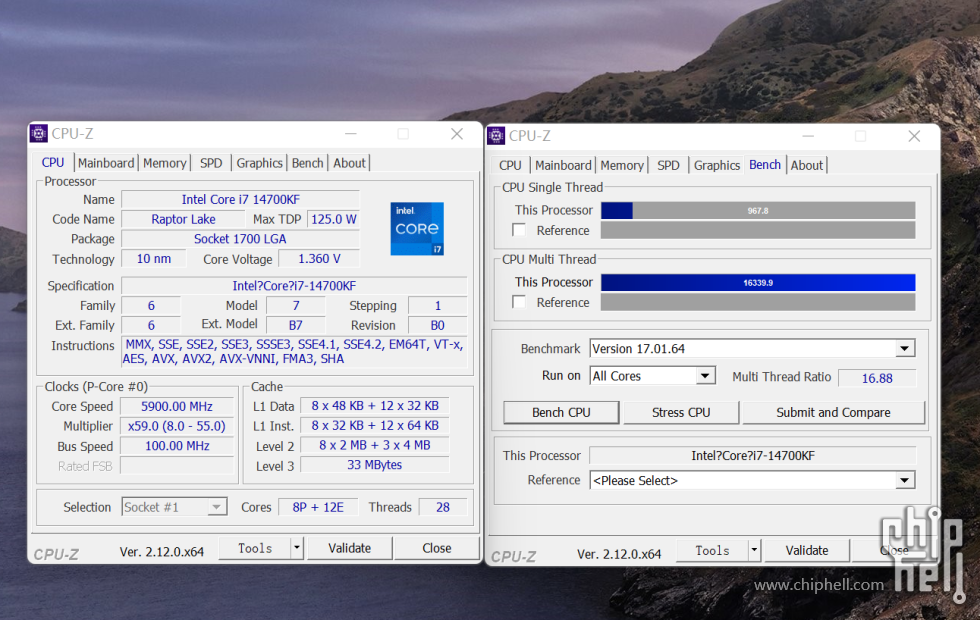Open the Run on All Cores dropdown
980x620 pixels.
coord(705,376)
